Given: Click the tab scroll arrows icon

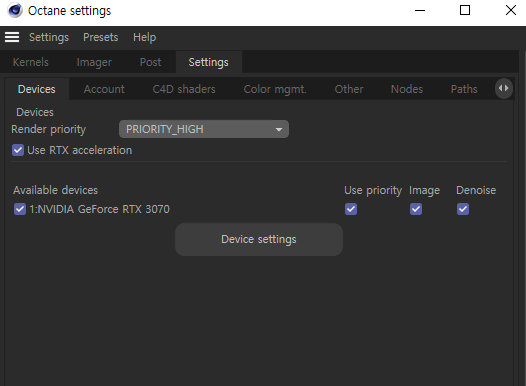Looking at the screenshot, I should (504, 89).
